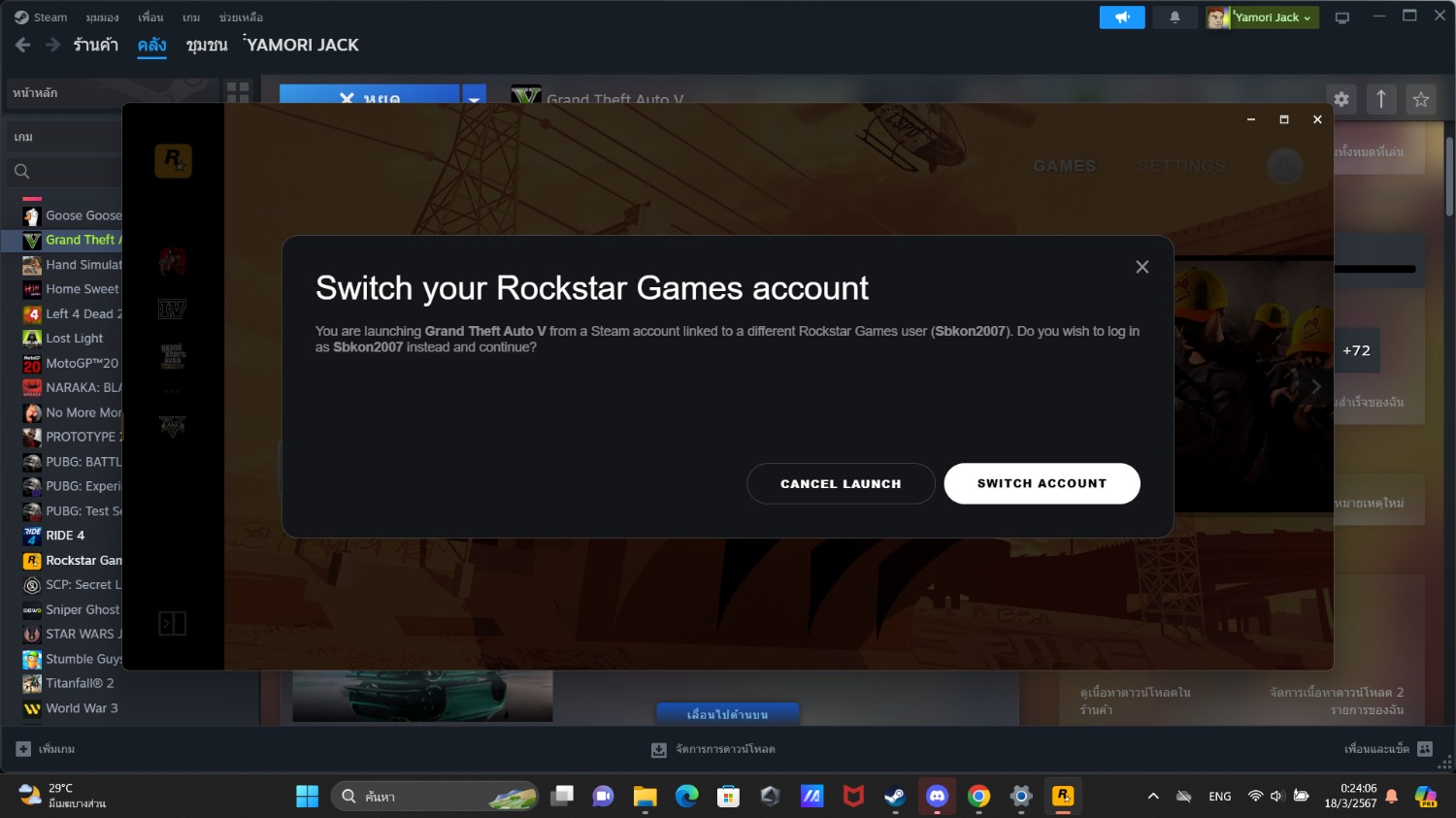Collapse the Rockstar launcher sidebar panel
This screenshot has width=1456, height=818.
click(172, 623)
